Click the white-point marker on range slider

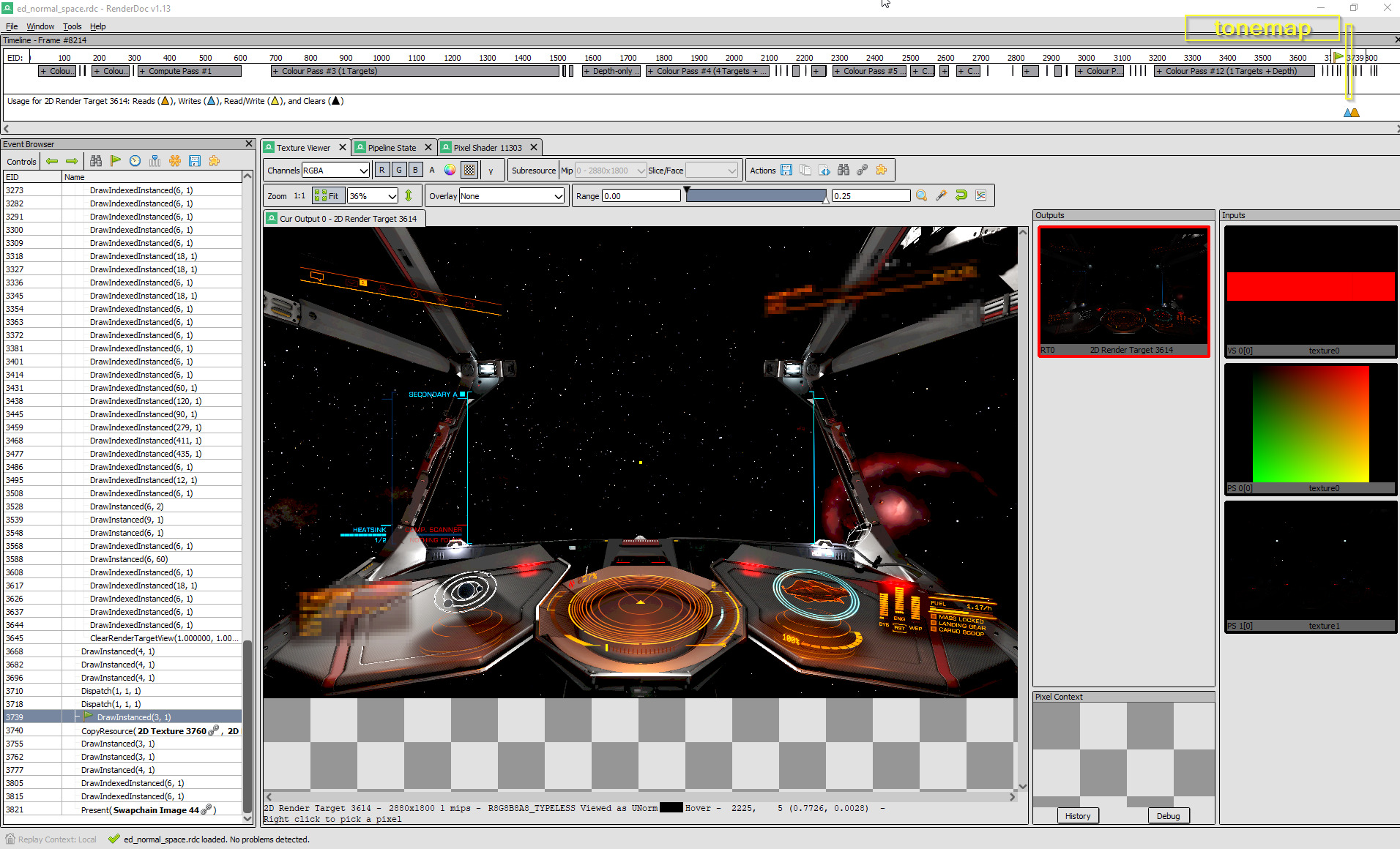[826, 201]
